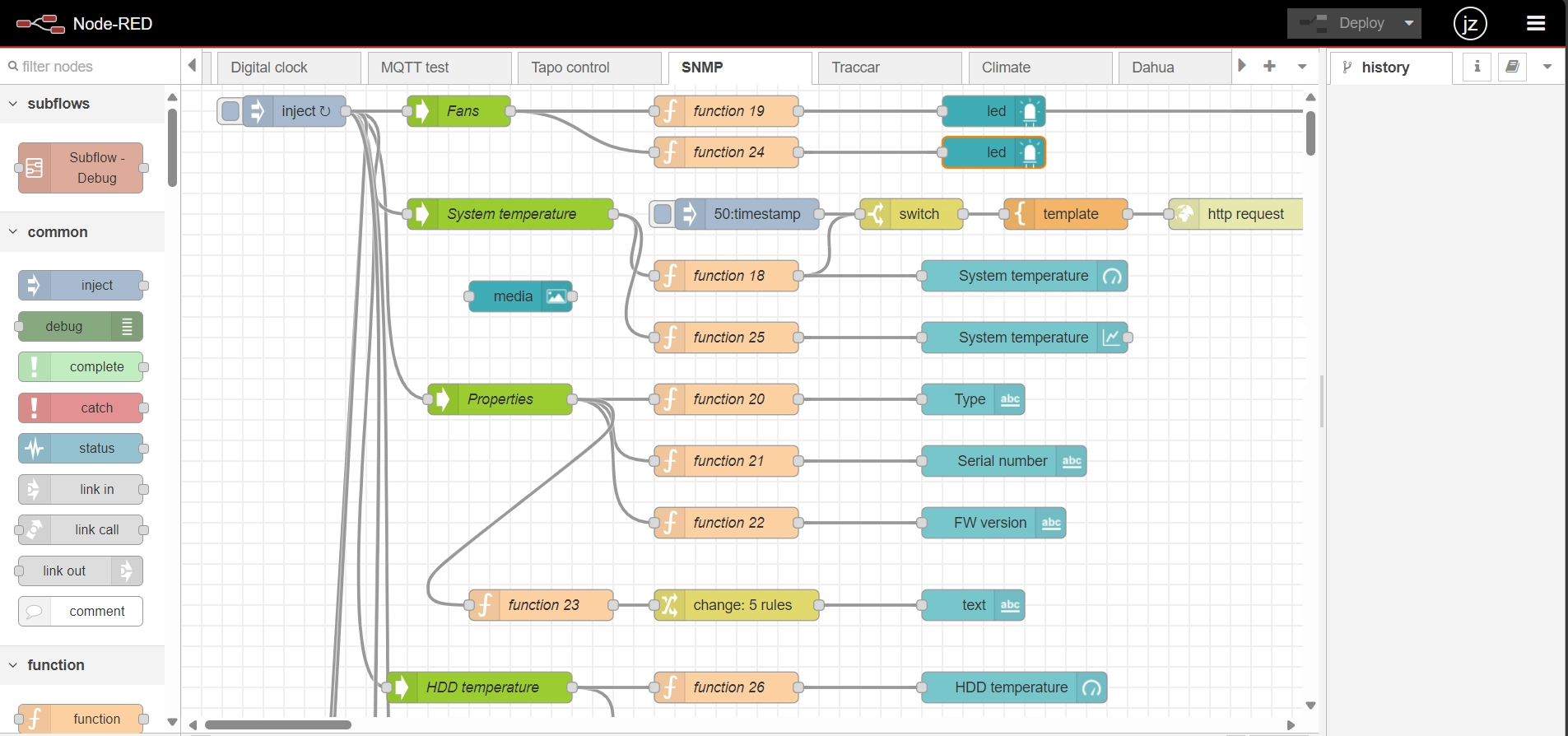Image resolution: width=1568 pixels, height=736 pixels.
Task: Select the System temperature SNMP node
Action: pos(510,214)
